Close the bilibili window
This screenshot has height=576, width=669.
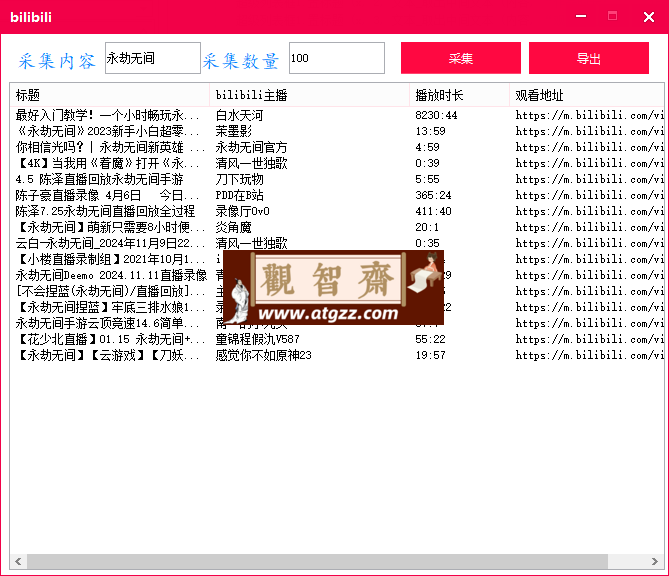(x=649, y=17)
